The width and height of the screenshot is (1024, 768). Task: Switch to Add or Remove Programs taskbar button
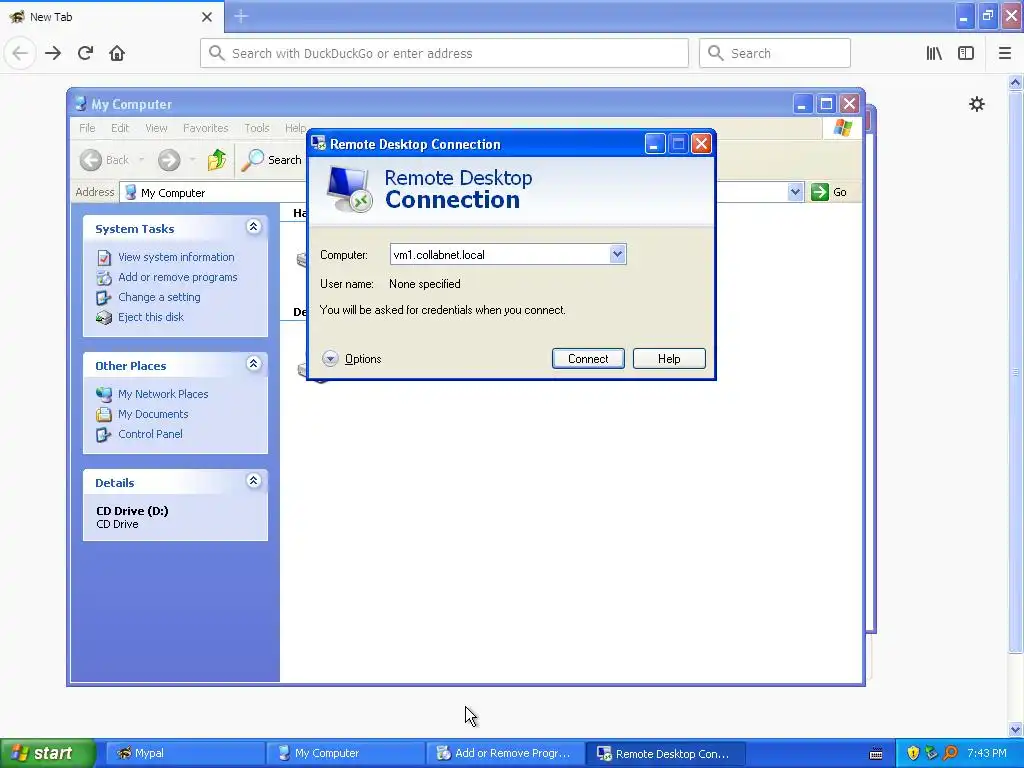click(x=504, y=753)
